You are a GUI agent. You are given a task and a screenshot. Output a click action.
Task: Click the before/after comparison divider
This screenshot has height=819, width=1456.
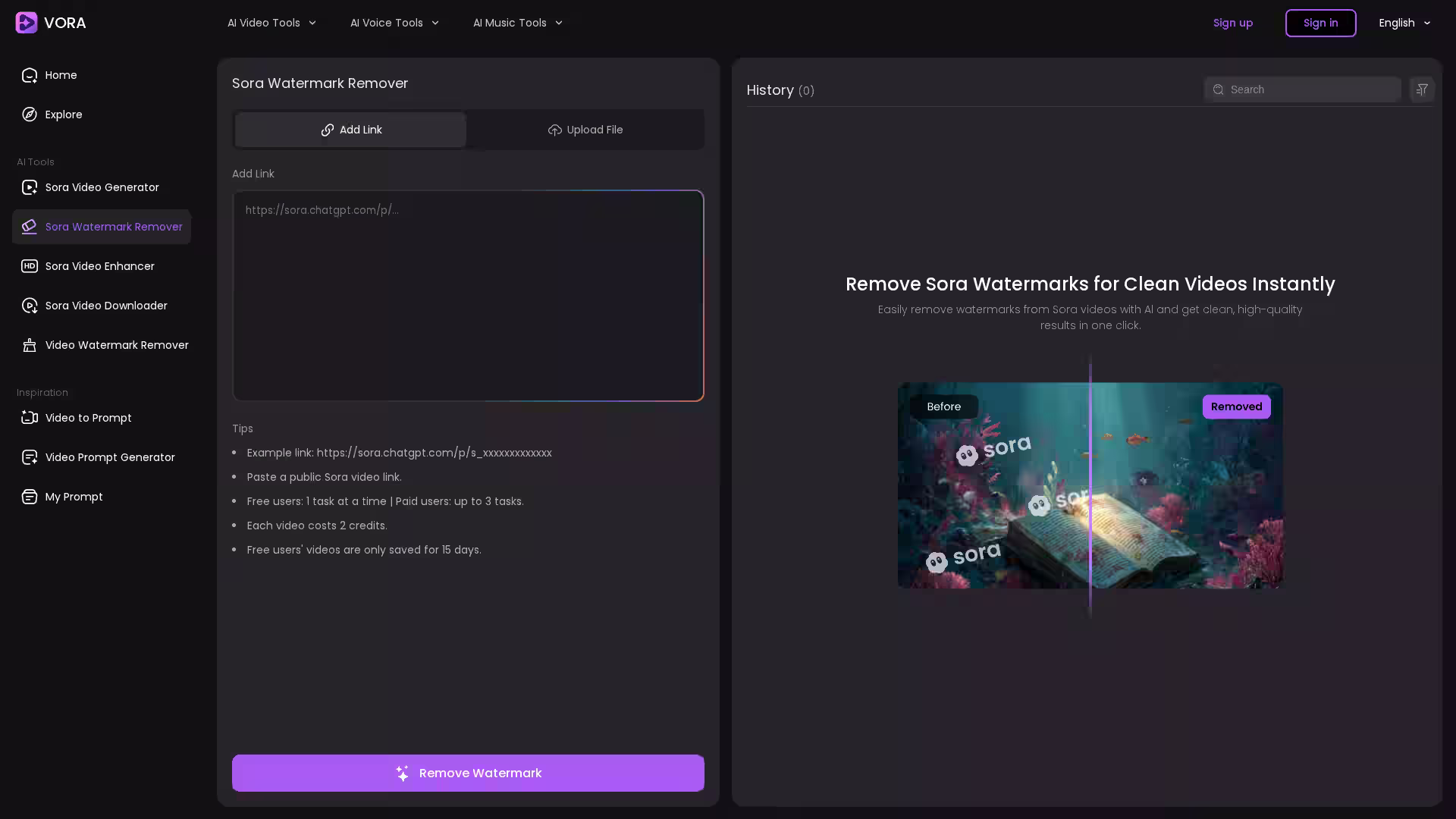coord(1090,485)
